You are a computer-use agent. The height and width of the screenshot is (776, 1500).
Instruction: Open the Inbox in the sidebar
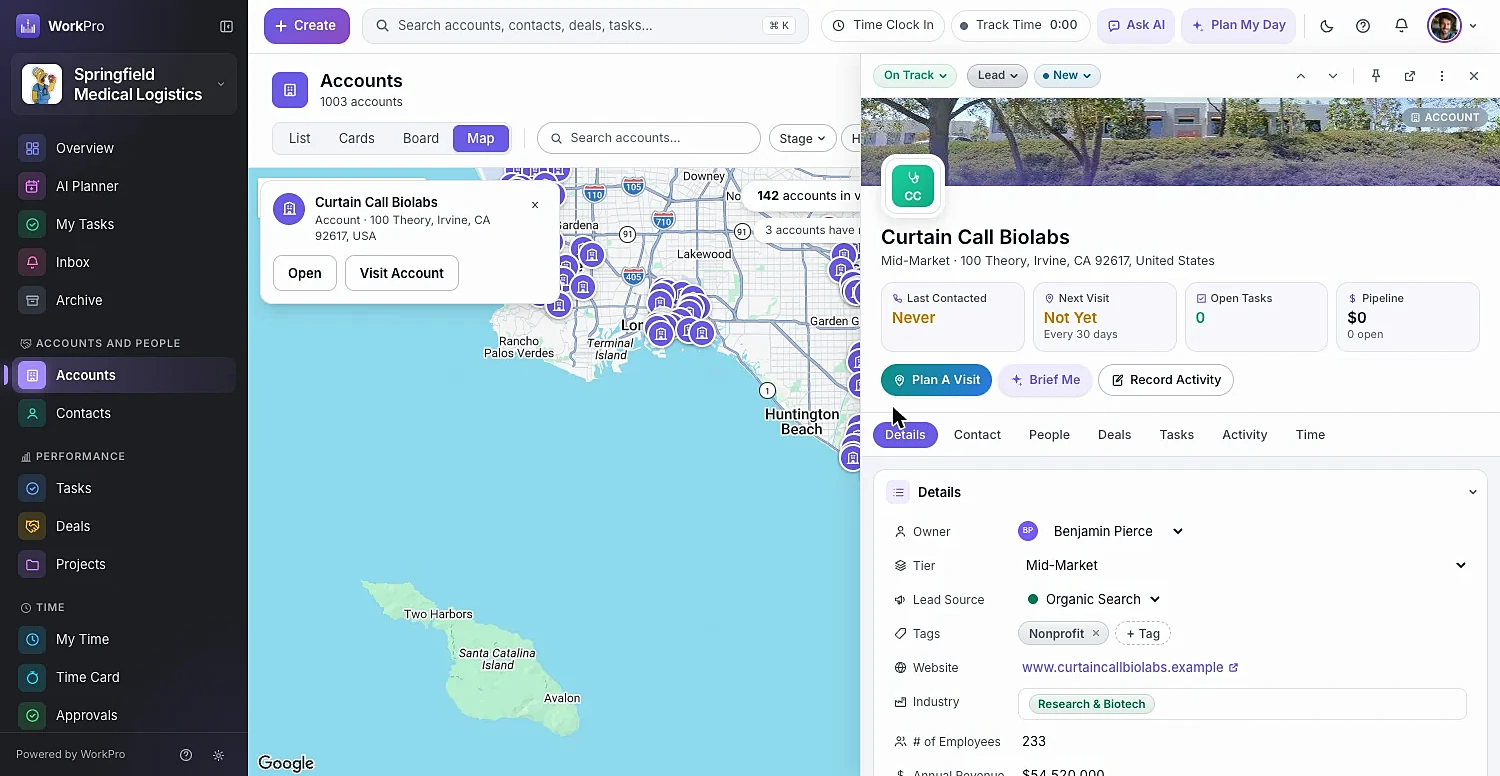(x=124, y=262)
